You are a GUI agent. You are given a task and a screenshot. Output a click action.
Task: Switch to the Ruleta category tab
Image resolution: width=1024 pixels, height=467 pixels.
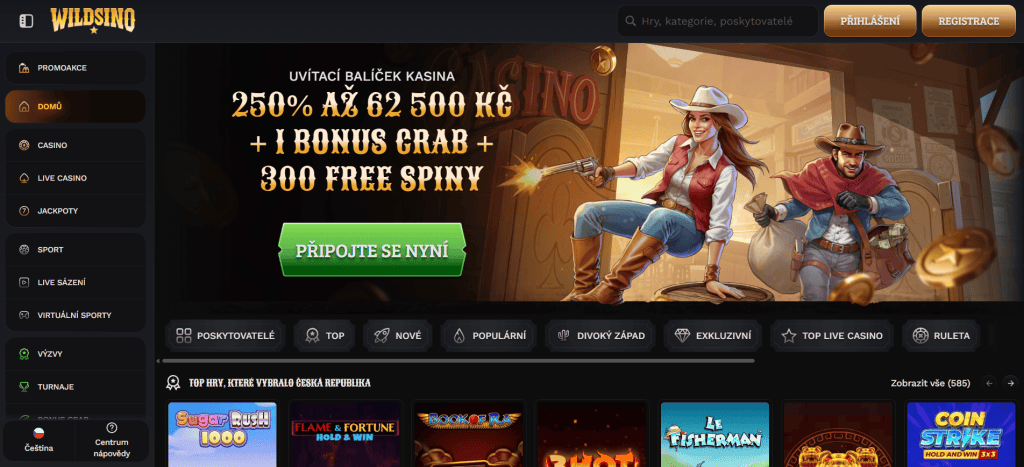[x=941, y=336]
